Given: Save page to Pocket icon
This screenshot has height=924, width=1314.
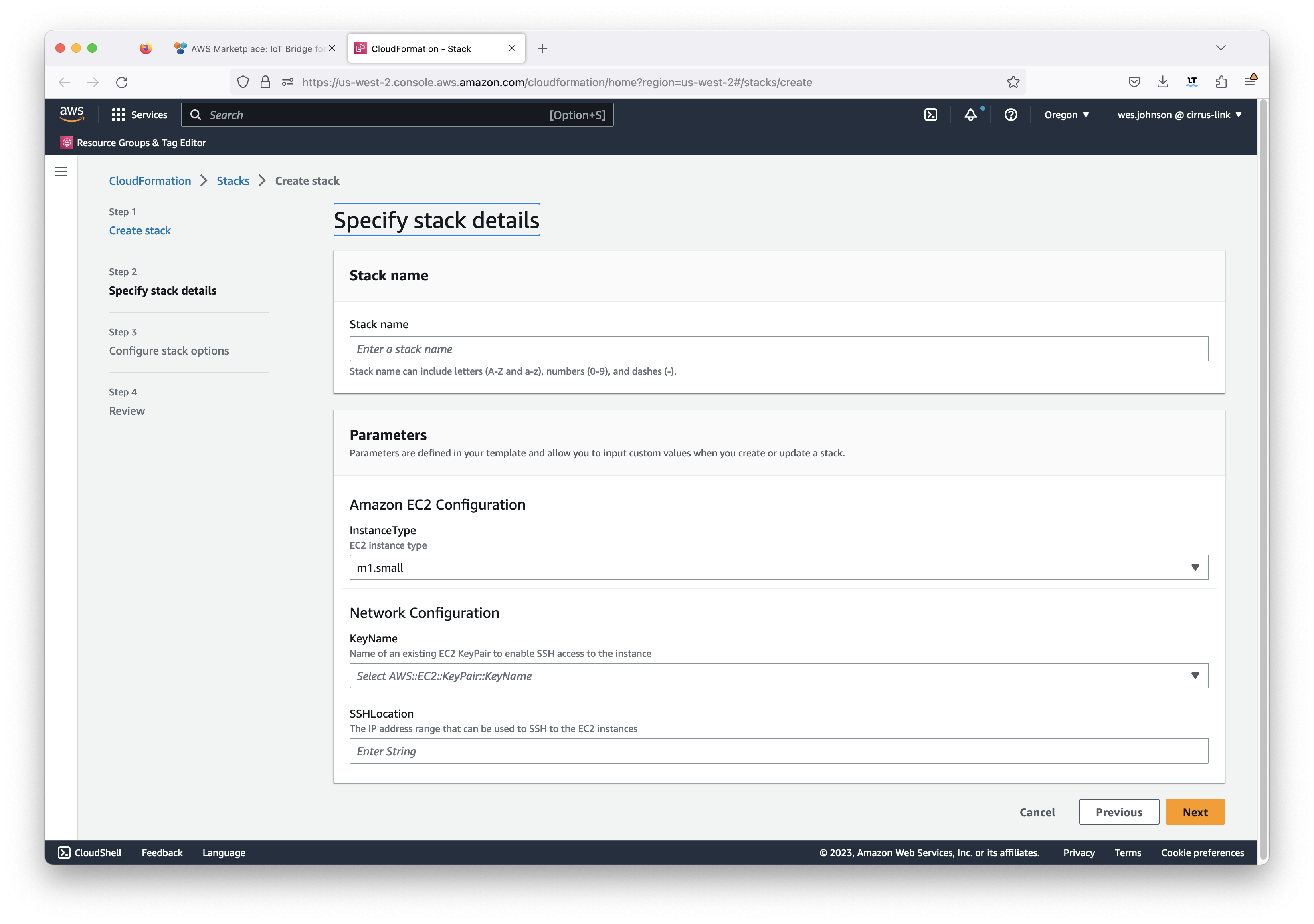Looking at the screenshot, I should 1134,83.
